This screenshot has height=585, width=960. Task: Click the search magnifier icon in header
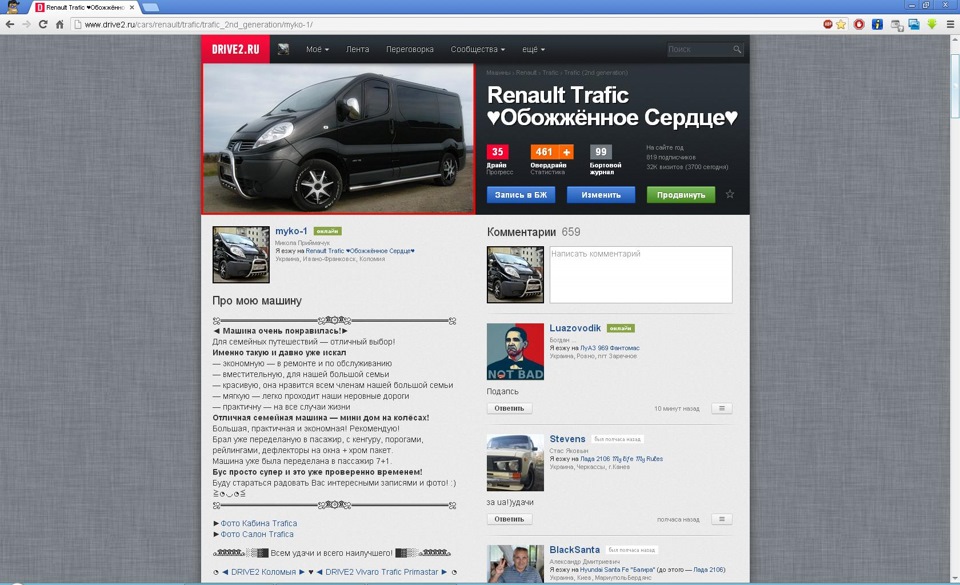(737, 49)
